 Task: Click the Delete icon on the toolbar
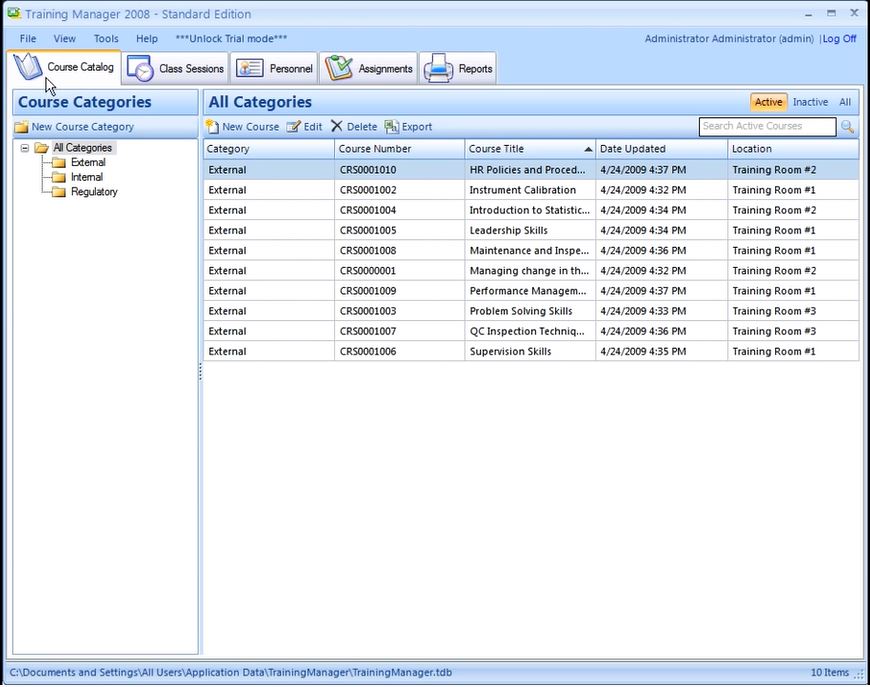[337, 126]
